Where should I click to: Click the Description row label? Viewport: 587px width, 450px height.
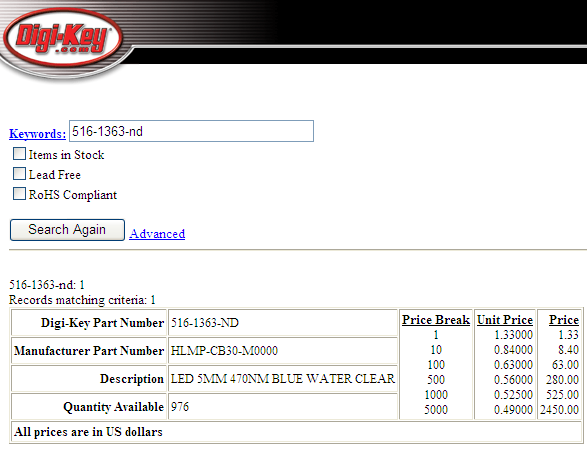132,379
